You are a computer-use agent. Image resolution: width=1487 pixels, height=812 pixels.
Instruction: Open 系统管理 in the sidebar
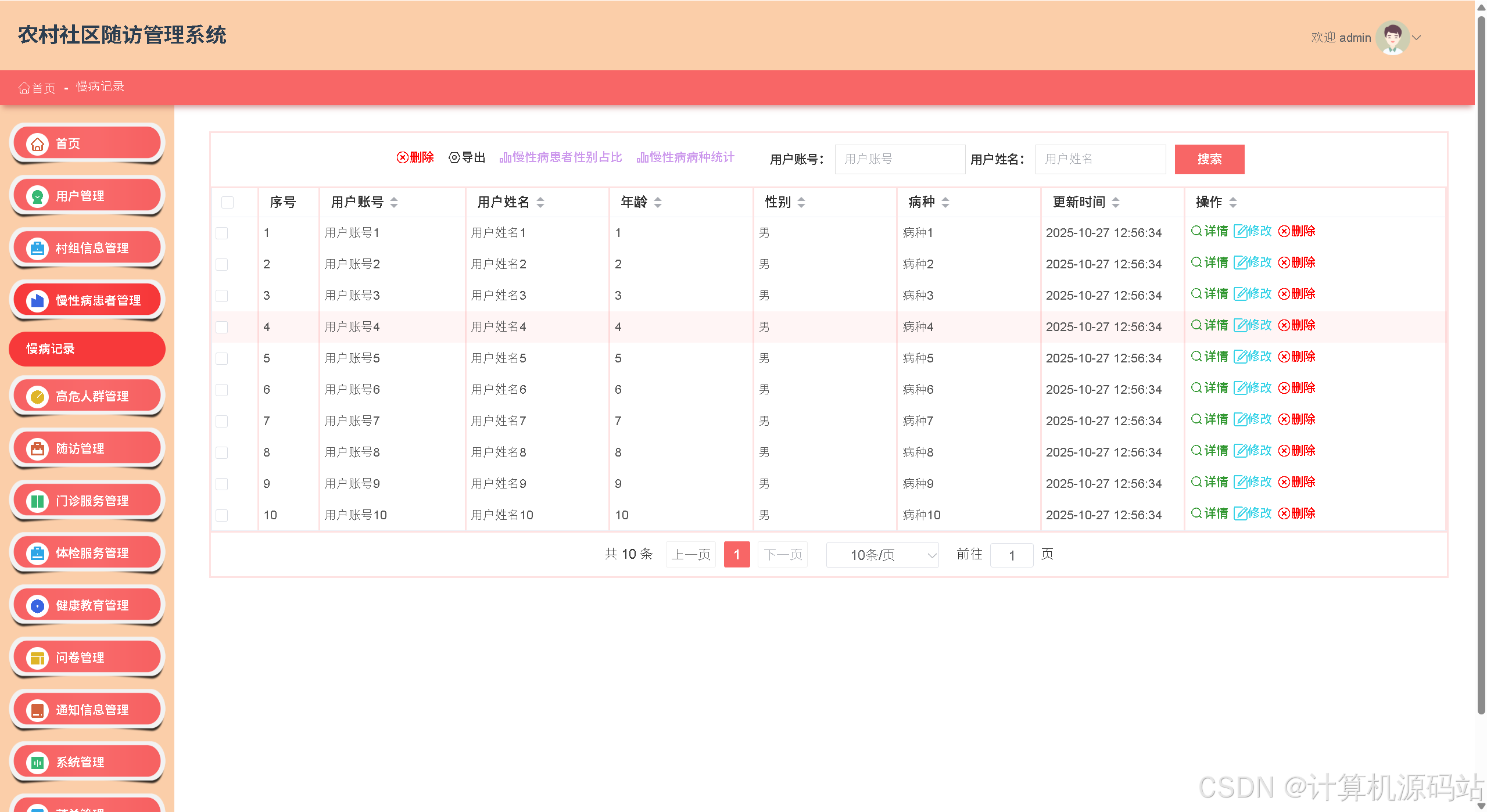(x=87, y=763)
